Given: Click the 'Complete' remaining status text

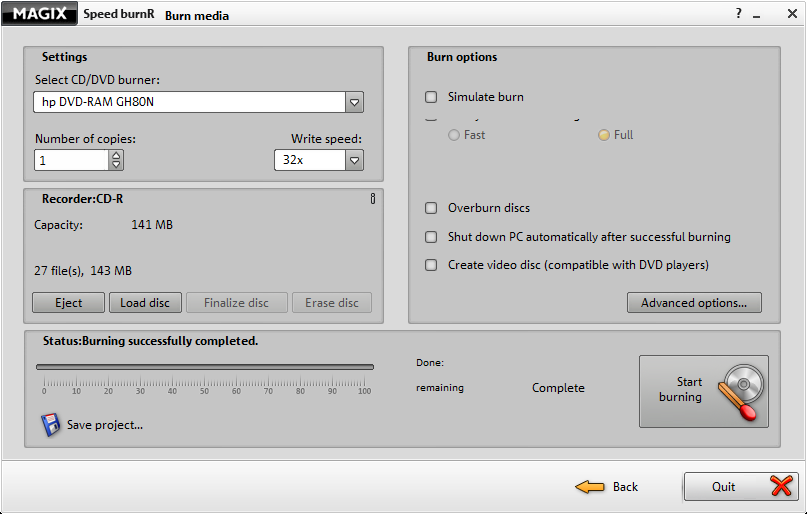Looking at the screenshot, I should click(x=558, y=388).
